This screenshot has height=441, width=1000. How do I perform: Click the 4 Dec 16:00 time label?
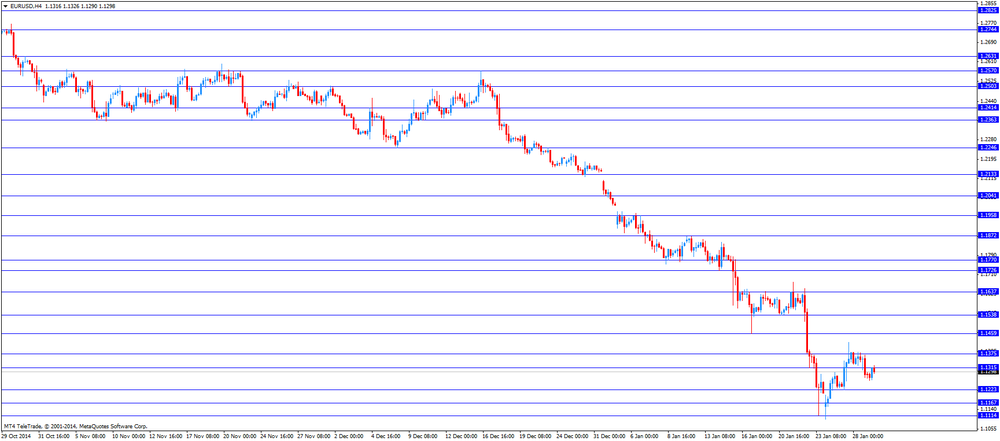[386, 437]
